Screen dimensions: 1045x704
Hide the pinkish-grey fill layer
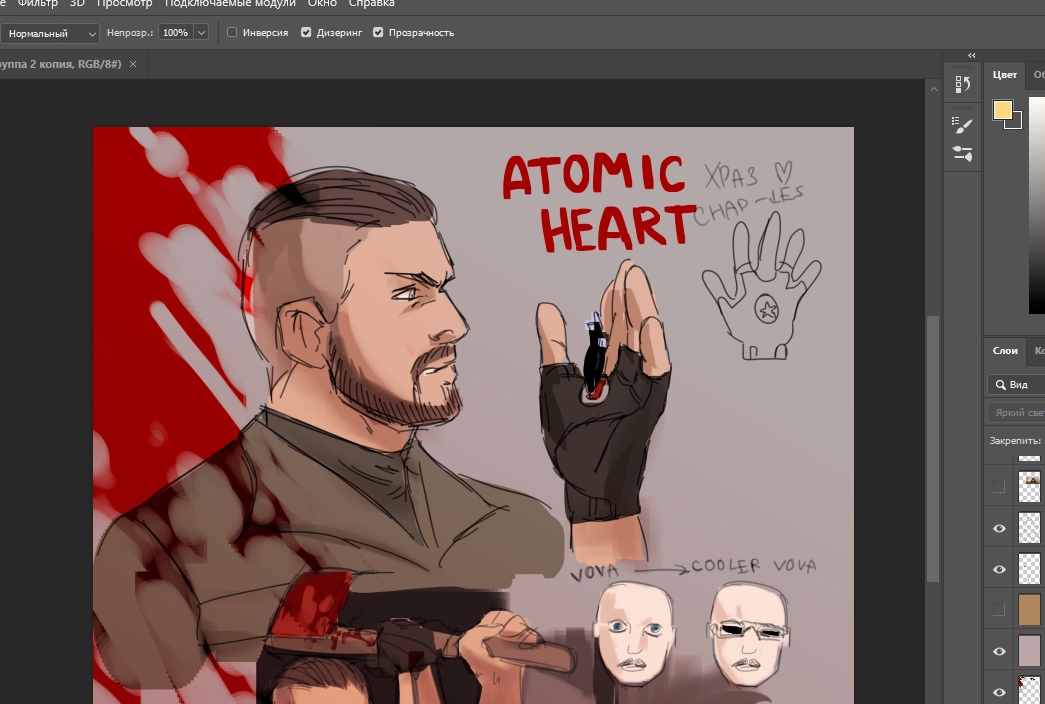coord(999,651)
